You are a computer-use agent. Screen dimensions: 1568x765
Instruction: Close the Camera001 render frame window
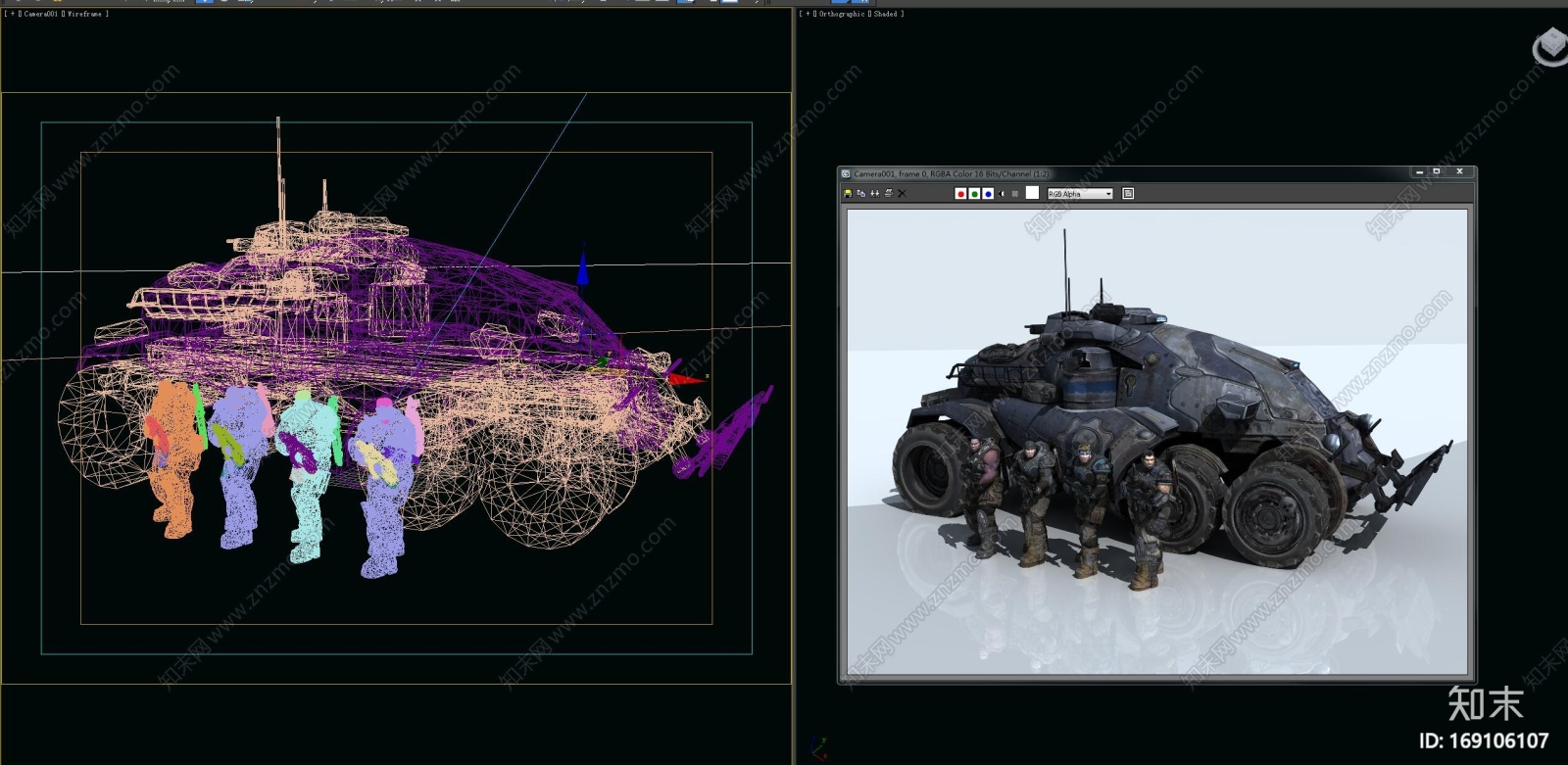pos(1459,171)
